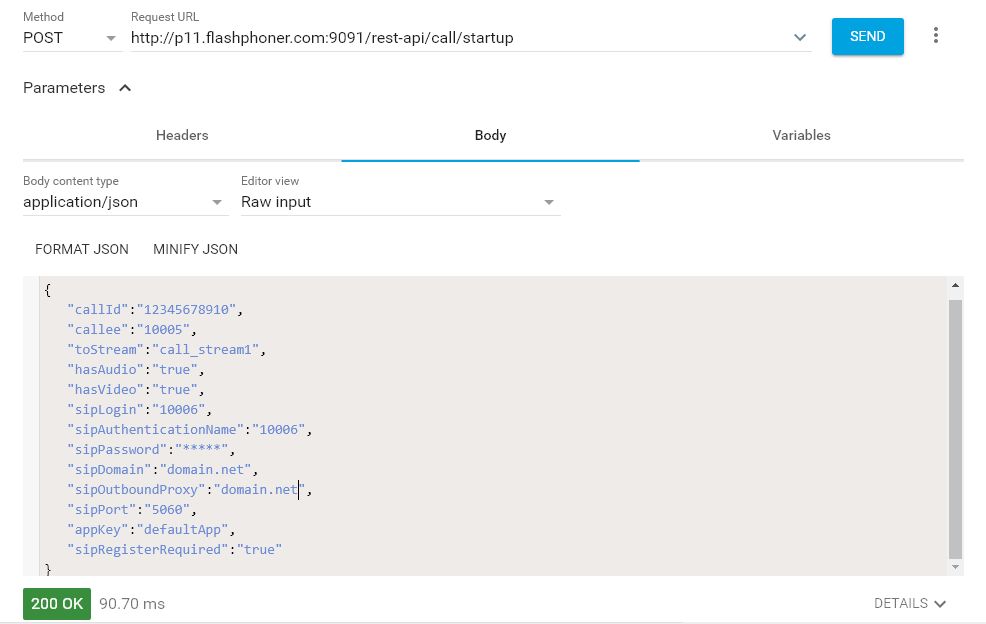986x624 pixels.
Task: Expand the response DETAILS chevron
Action: point(909,603)
